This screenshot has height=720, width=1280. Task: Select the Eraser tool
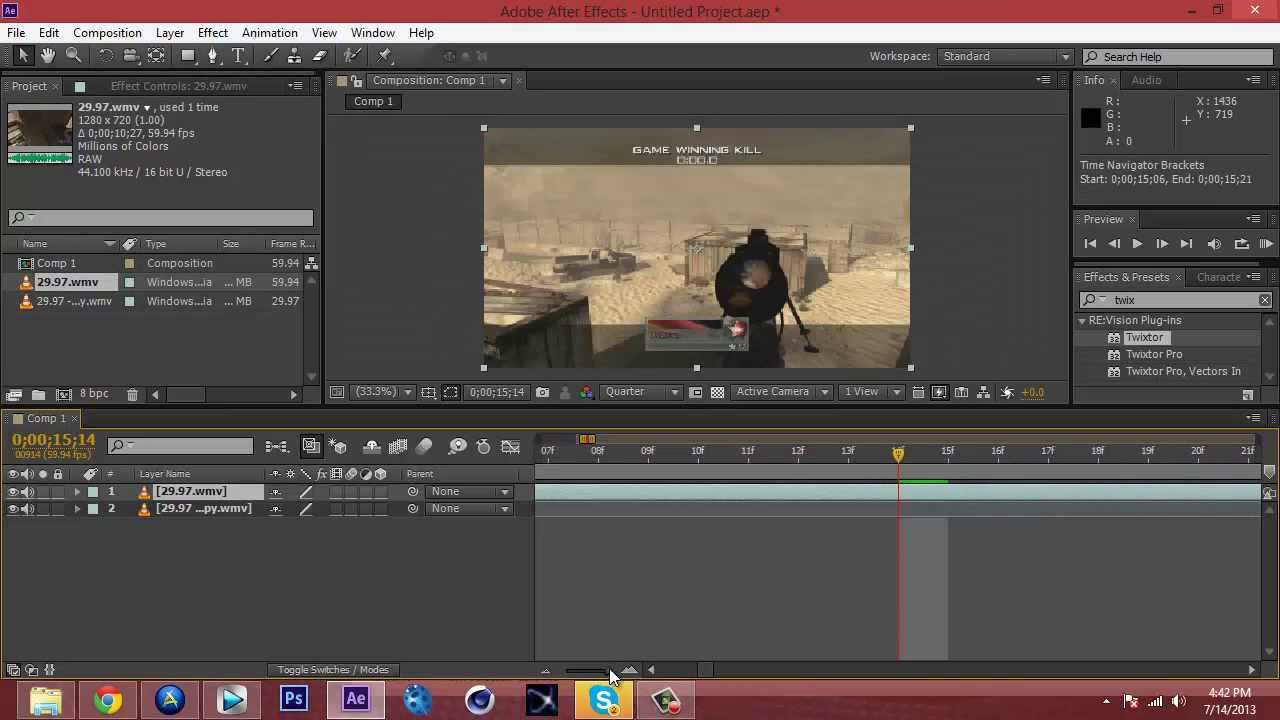tap(319, 56)
